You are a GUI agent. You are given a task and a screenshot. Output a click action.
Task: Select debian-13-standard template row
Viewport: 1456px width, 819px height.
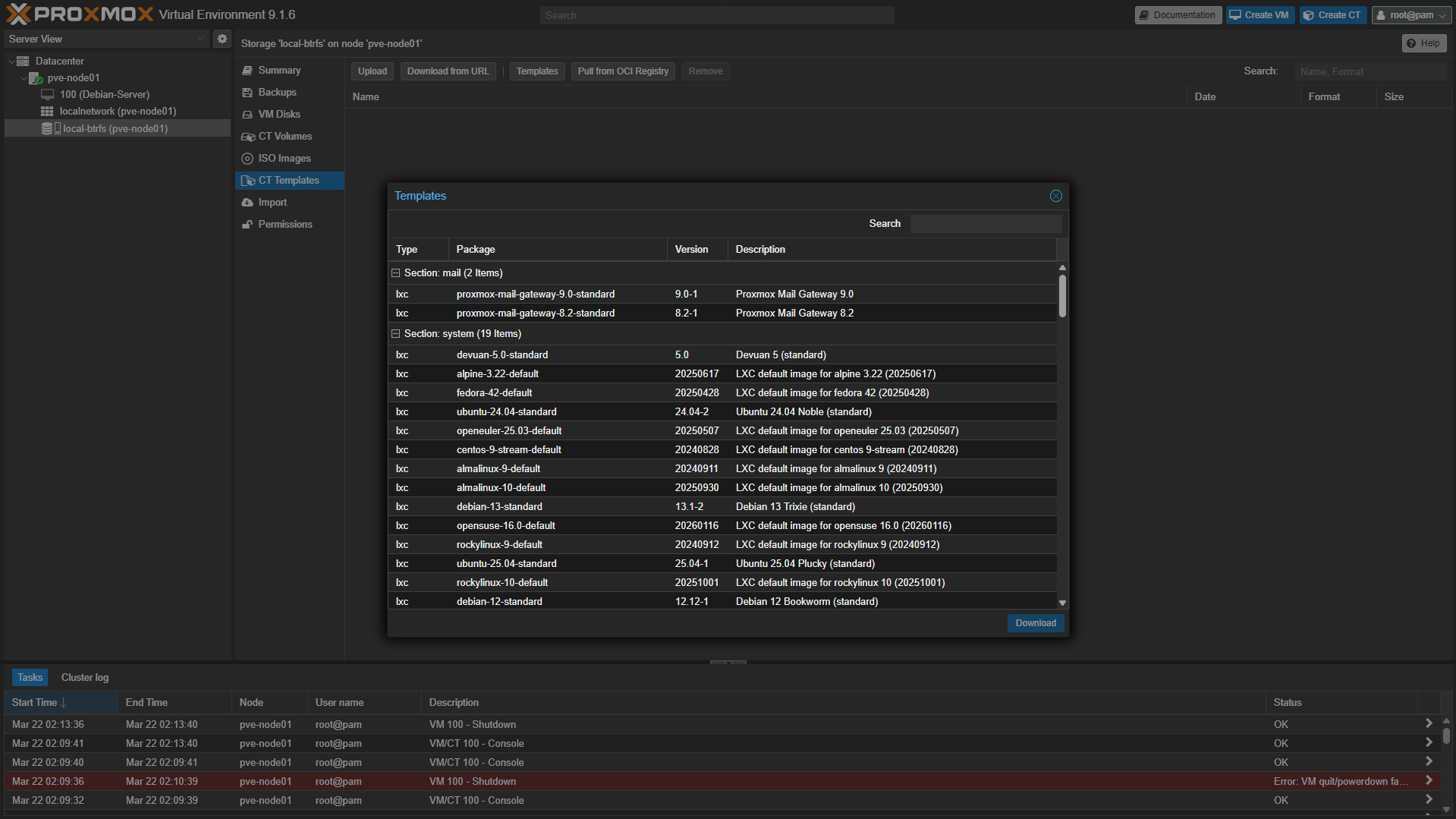click(x=722, y=506)
